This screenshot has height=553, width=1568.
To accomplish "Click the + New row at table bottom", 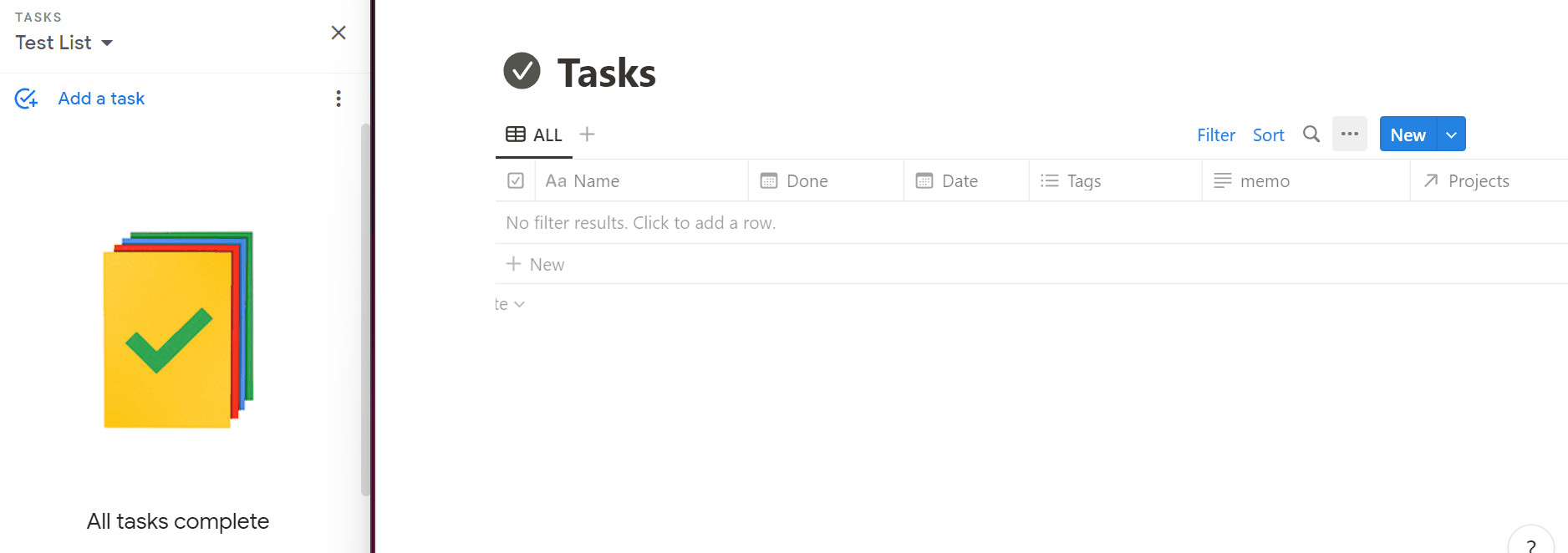I will [x=537, y=264].
